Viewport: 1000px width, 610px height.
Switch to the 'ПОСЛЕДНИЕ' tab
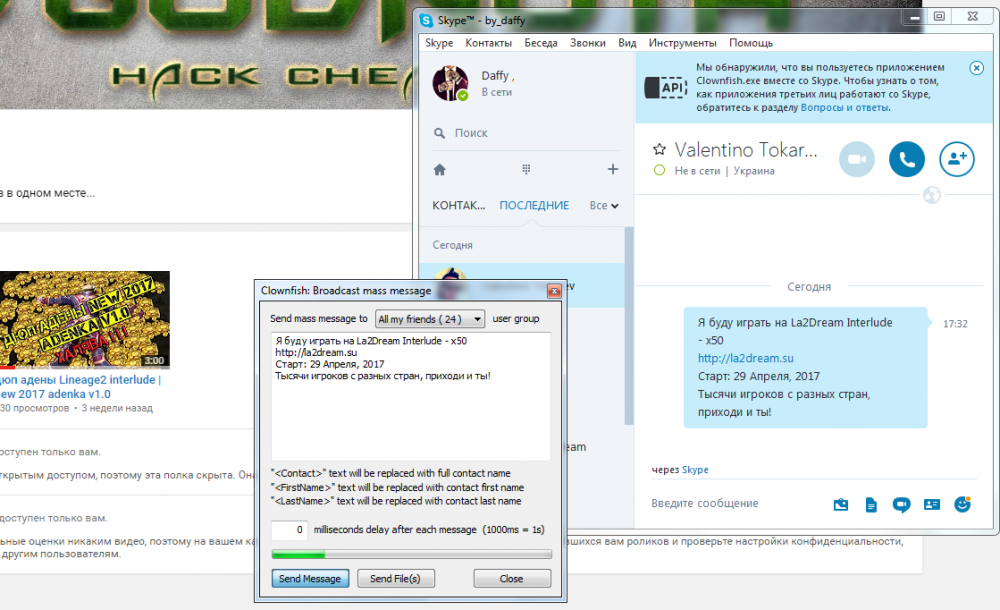click(534, 206)
